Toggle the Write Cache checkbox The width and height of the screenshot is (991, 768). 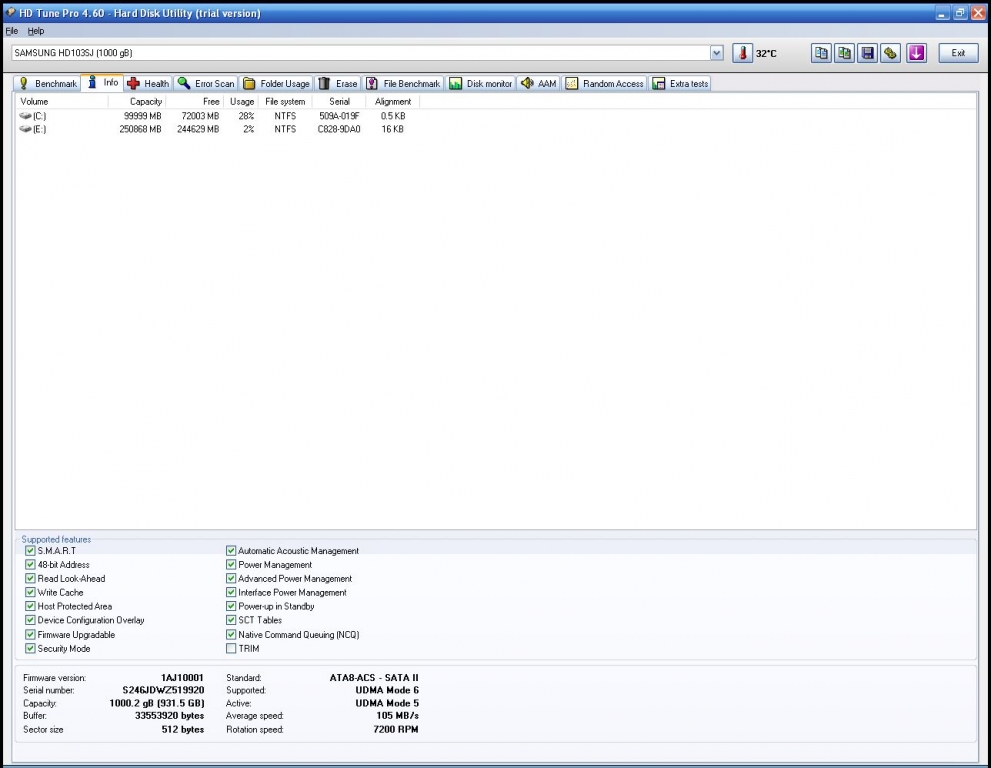click(x=30, y=592)
